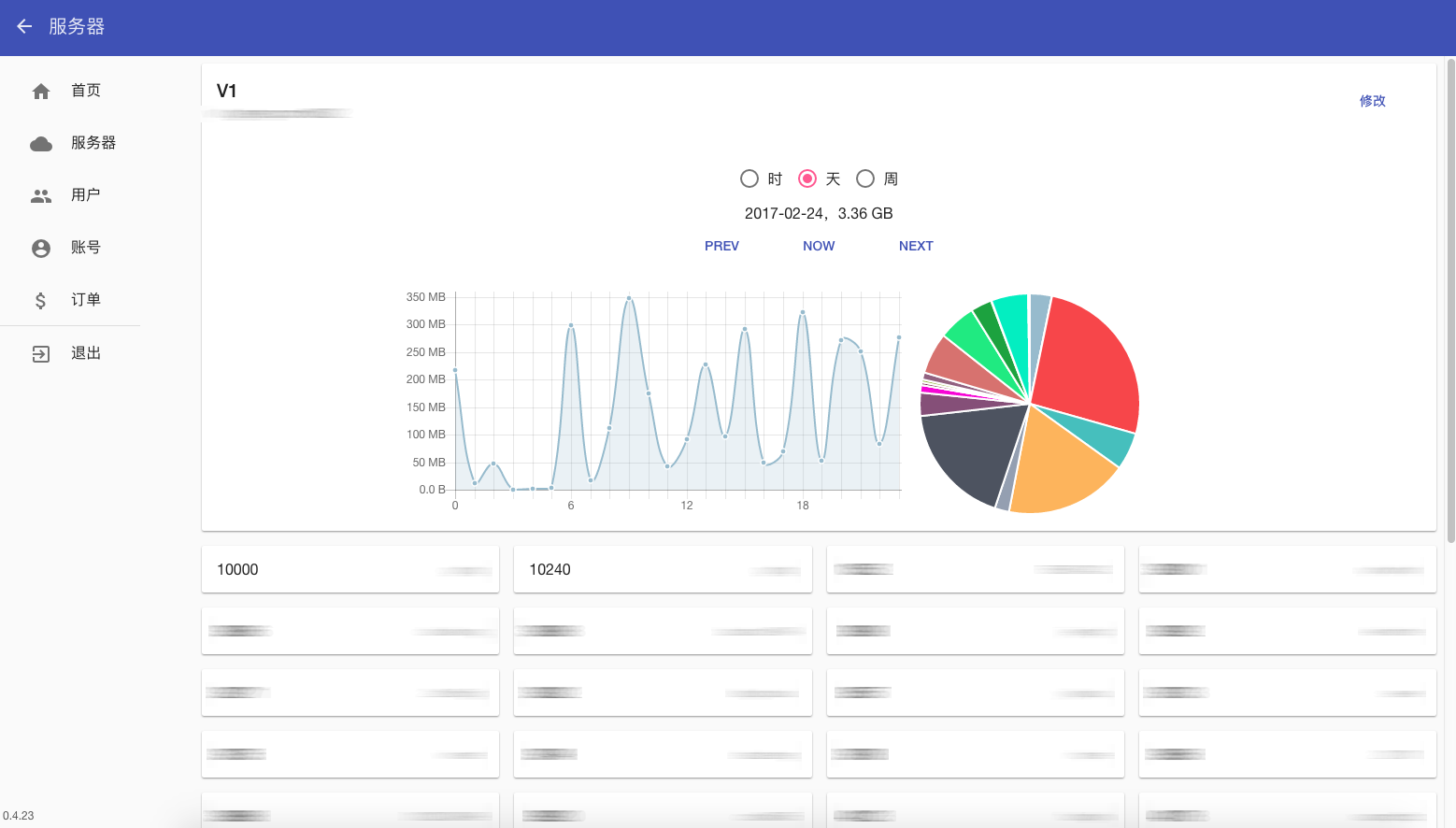Click the 2017-02-24, 3.36 GB label
1456x828 pixels.
[x=819, y=213]
